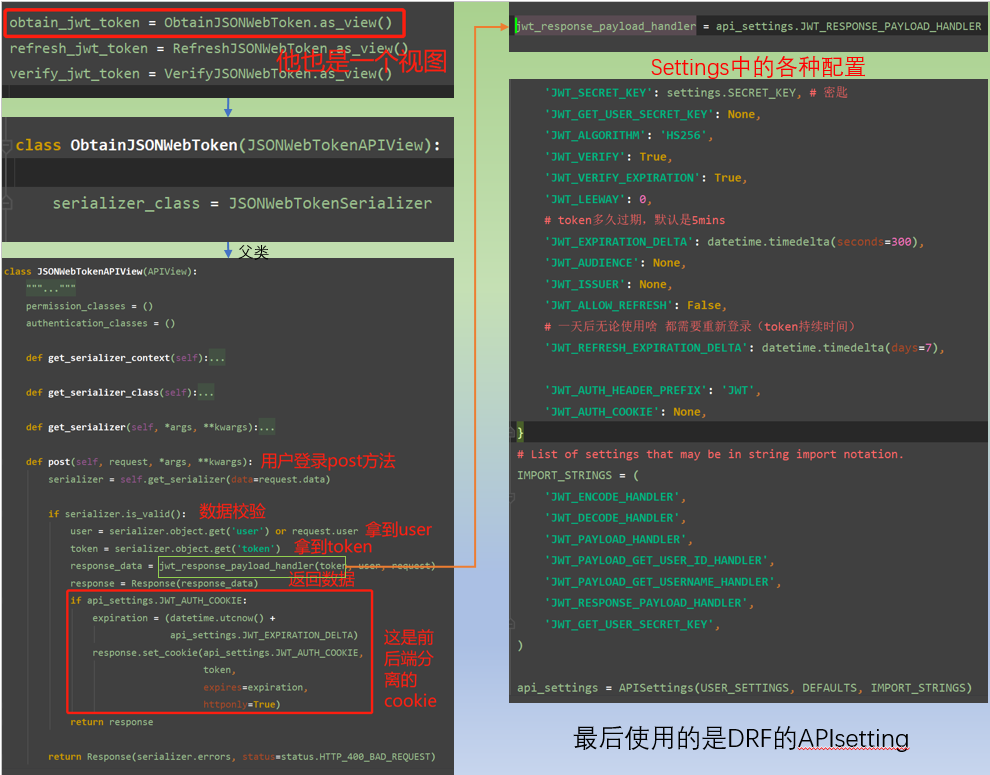Click the expires=expiration argument
Viewport: 990px width, 775px height.
click(256, 688)
